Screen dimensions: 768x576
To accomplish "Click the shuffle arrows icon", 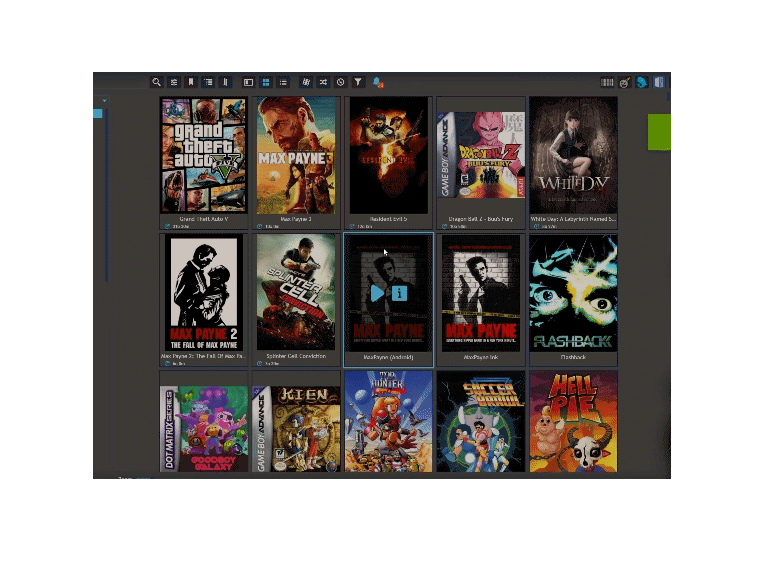I will (x=323, y=82).
